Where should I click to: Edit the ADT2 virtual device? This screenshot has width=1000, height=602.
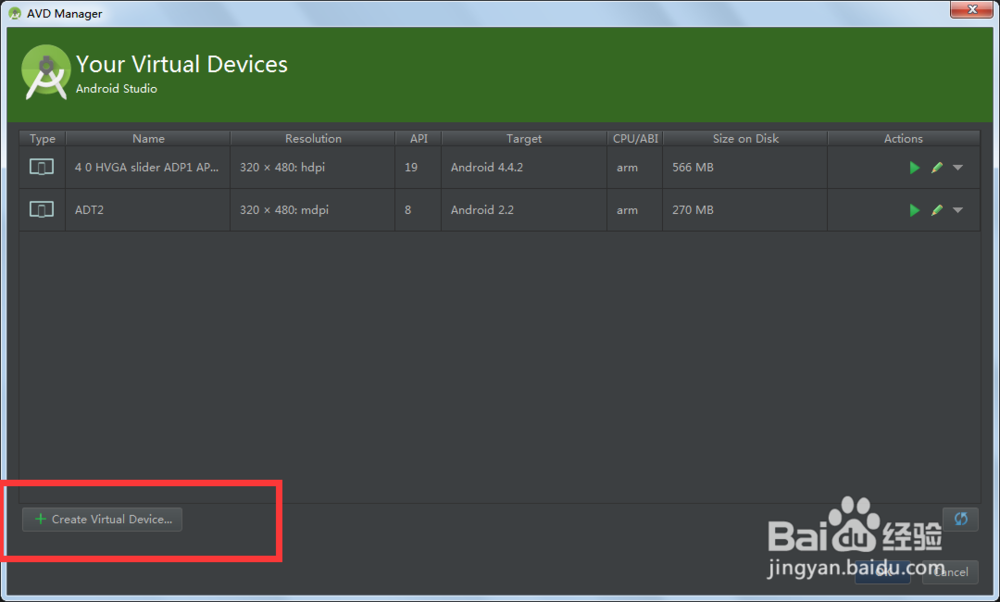tap(937, 210)
